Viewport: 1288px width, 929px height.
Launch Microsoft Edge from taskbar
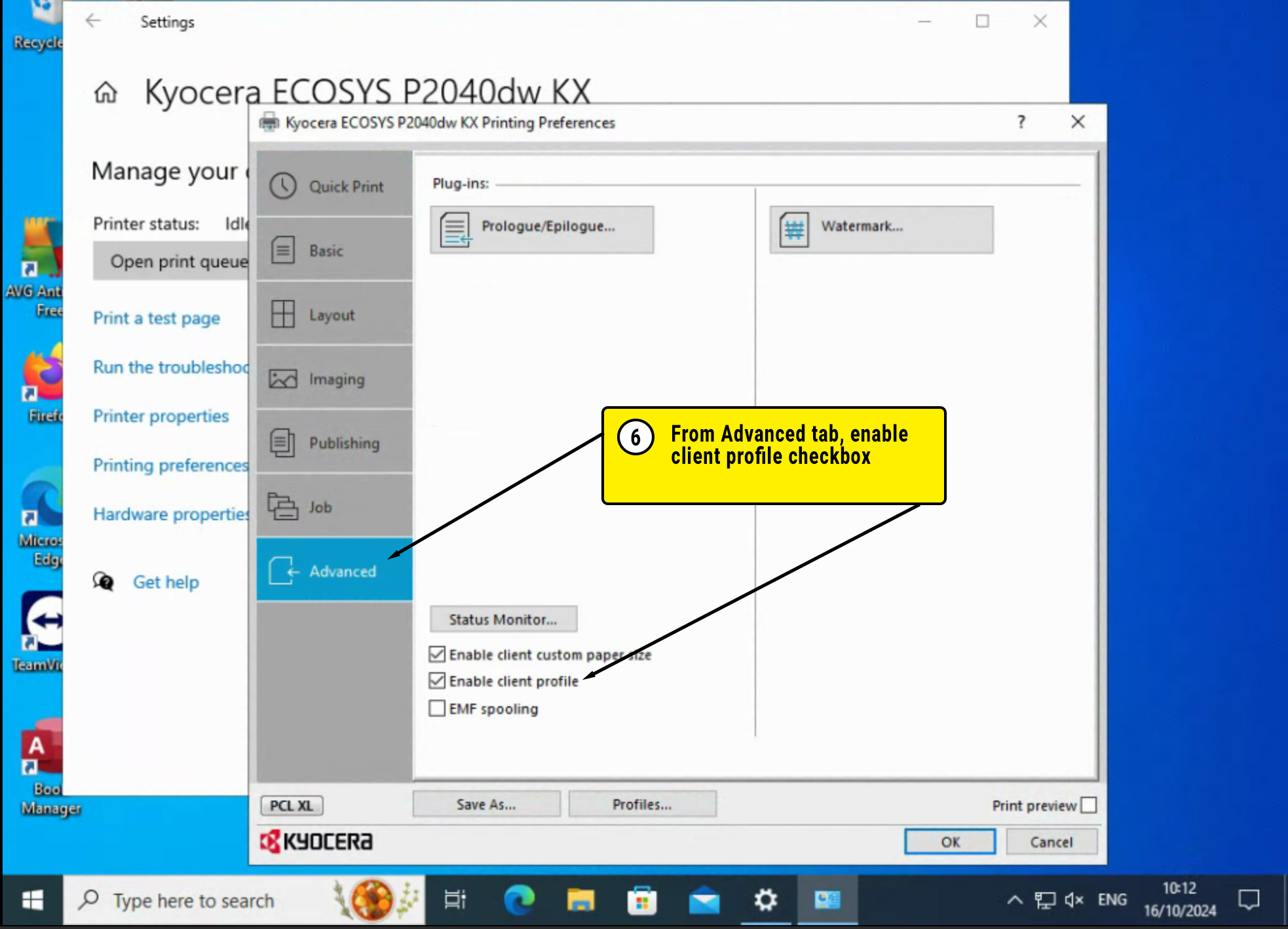519,900
